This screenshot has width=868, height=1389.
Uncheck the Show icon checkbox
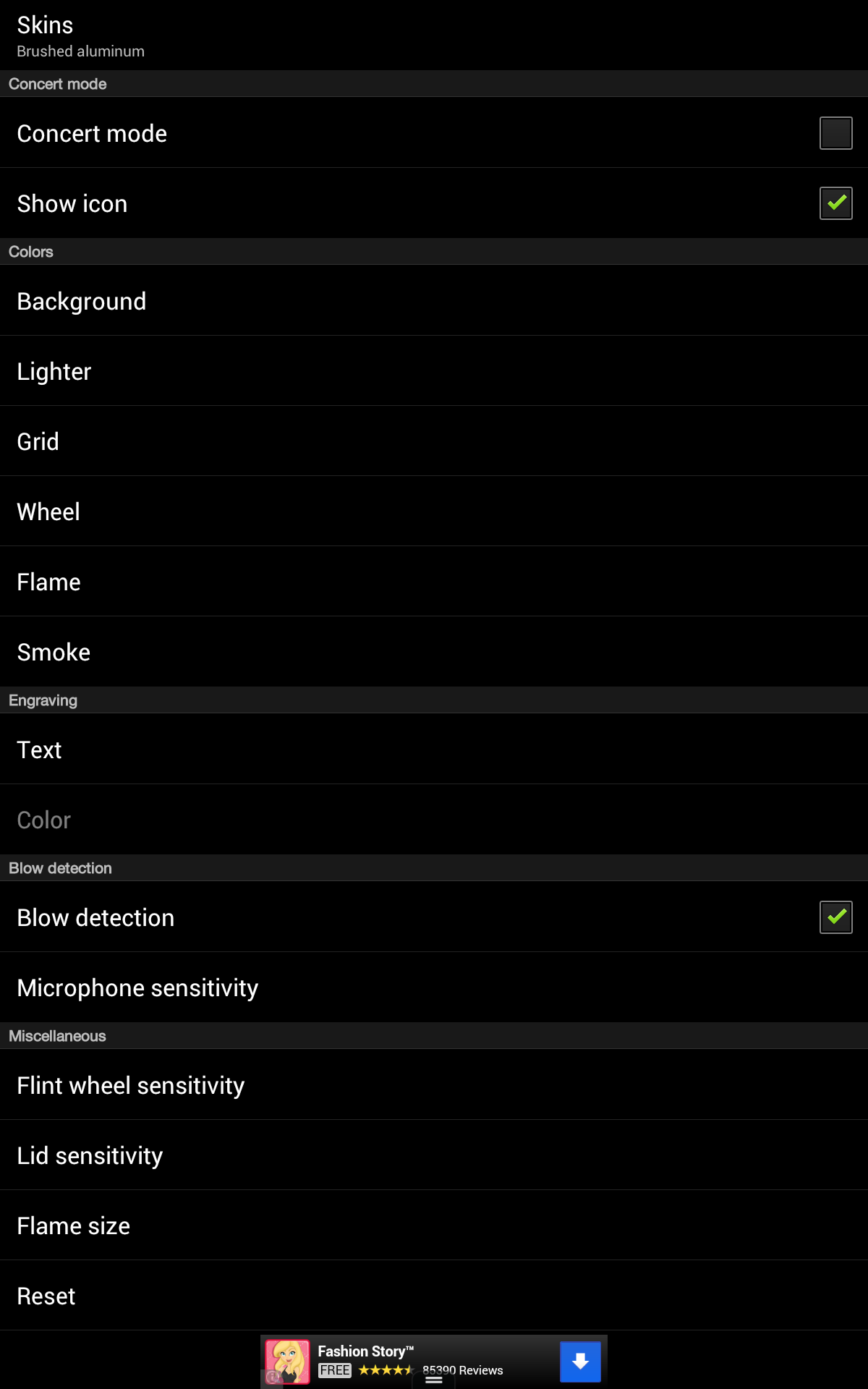(835, 203)
